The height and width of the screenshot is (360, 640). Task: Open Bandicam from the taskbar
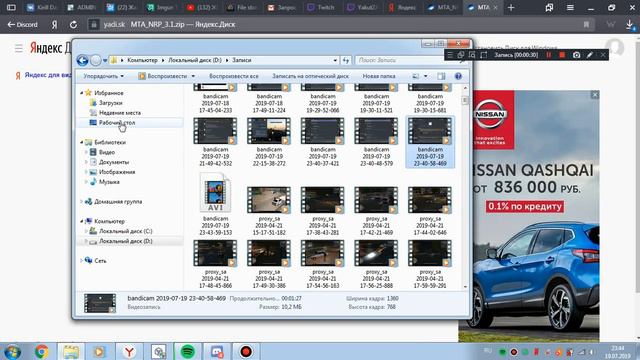click(x=246, y=352)
